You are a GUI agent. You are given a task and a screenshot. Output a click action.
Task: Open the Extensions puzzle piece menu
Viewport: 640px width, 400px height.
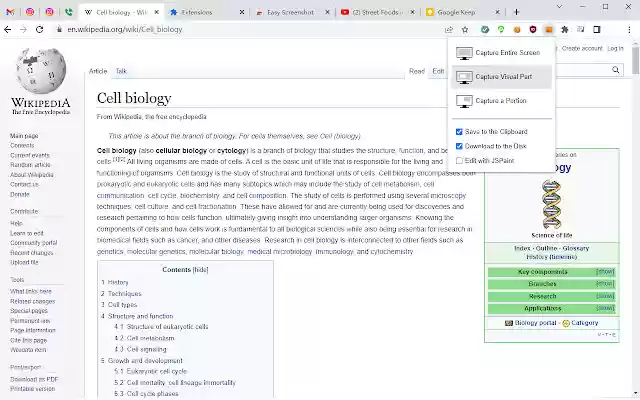pos(564,29)
